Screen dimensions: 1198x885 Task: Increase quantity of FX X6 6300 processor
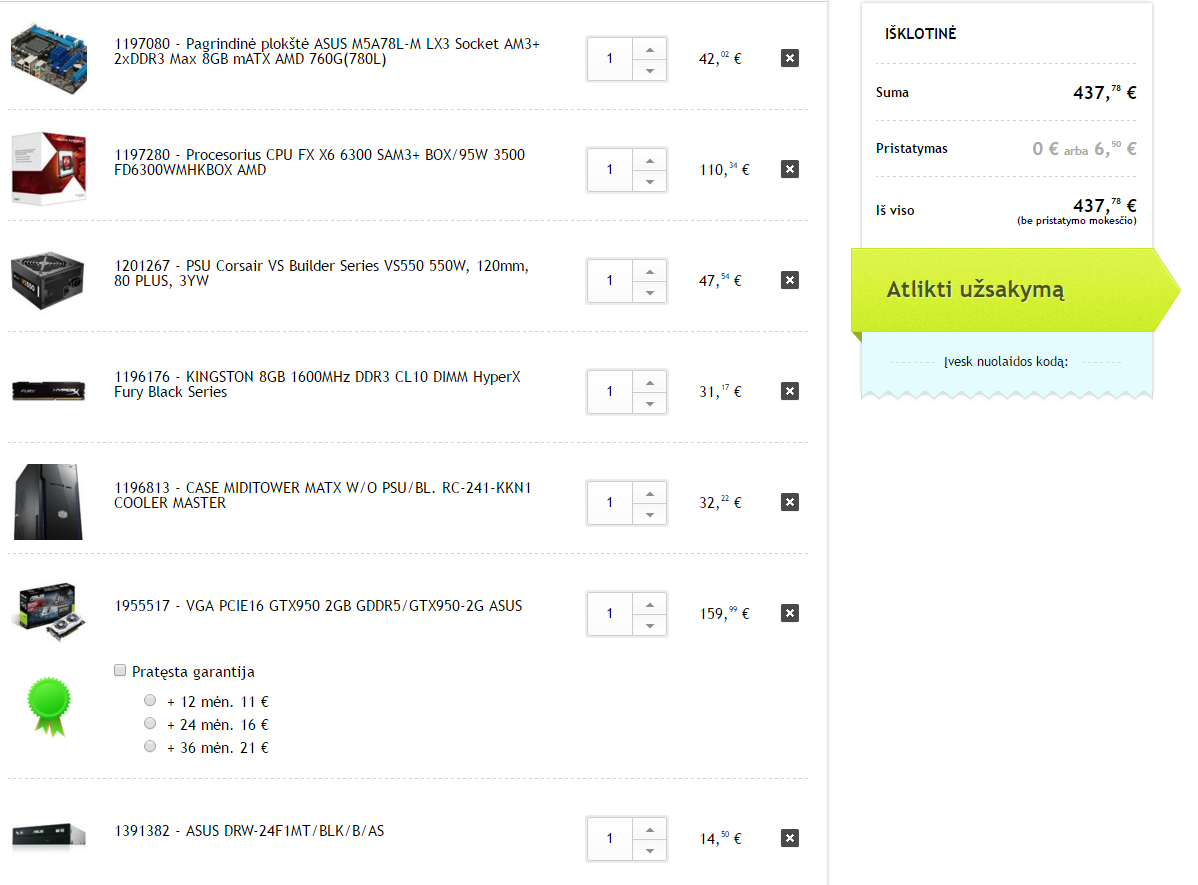click(649, 160)
